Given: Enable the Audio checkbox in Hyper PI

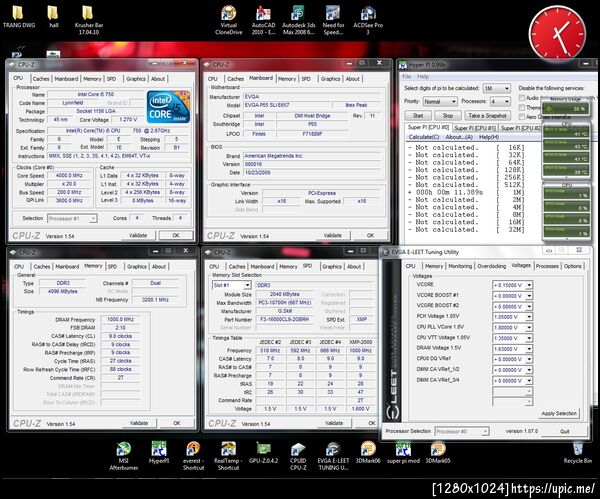Looking at the screenshot, I should pyautogui.click(x=522, y=98).
